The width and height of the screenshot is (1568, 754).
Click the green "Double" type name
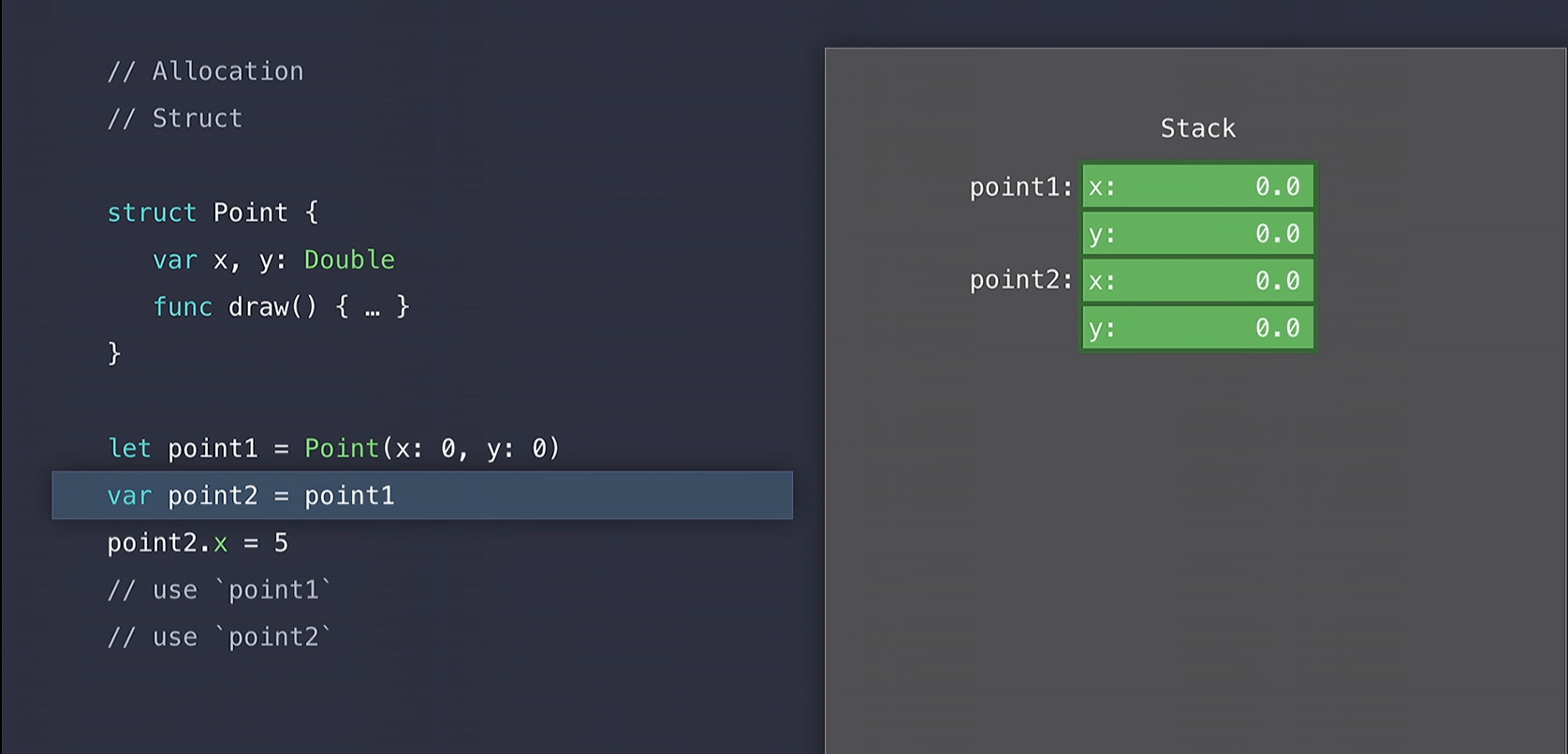click(349, 259)
